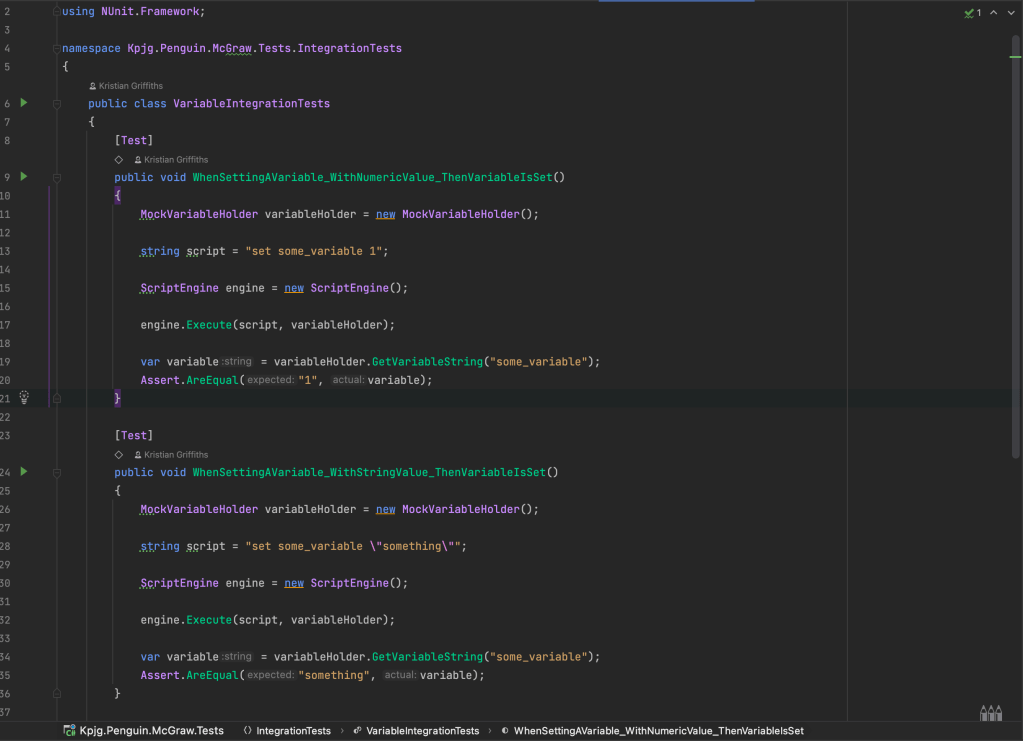Go to previous highlighted issue arrow
Viewport: 1023px width, 741px height.
click(x=993, y=13)
